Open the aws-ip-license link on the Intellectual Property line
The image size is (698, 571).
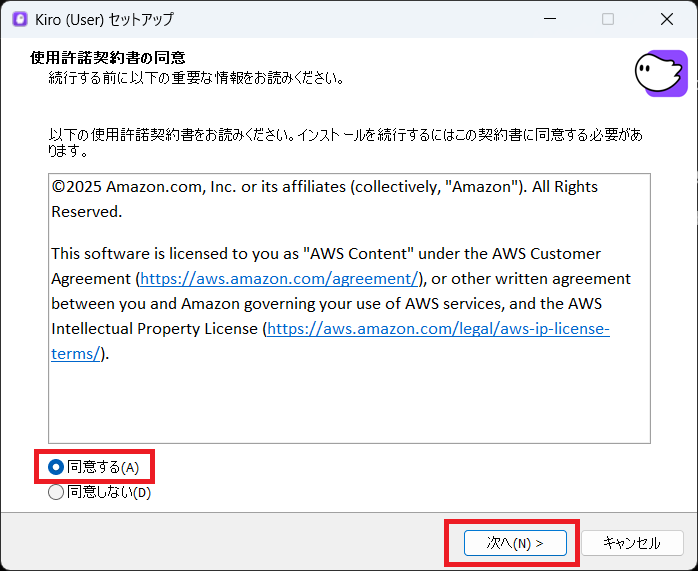point(438,328)
